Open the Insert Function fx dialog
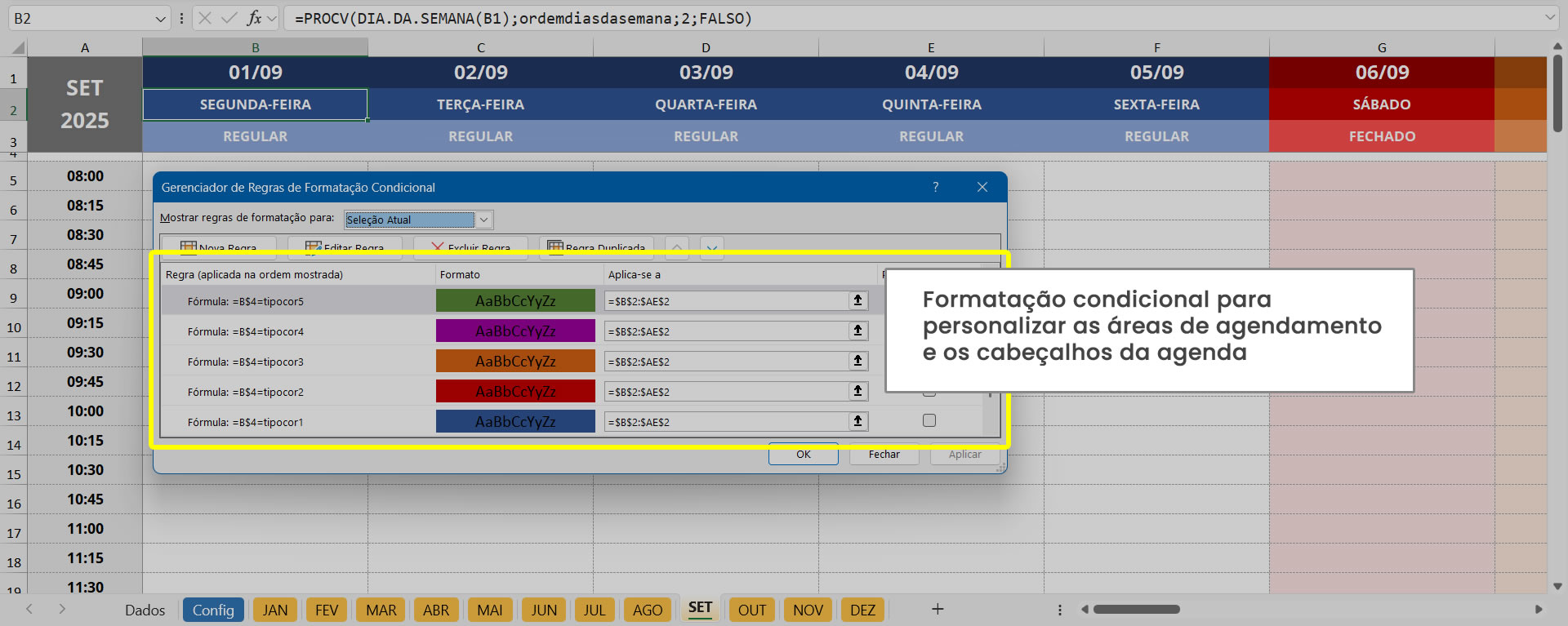Image resolution: width=1568 pixels, height=626 pixels. (x=255, y=18)
